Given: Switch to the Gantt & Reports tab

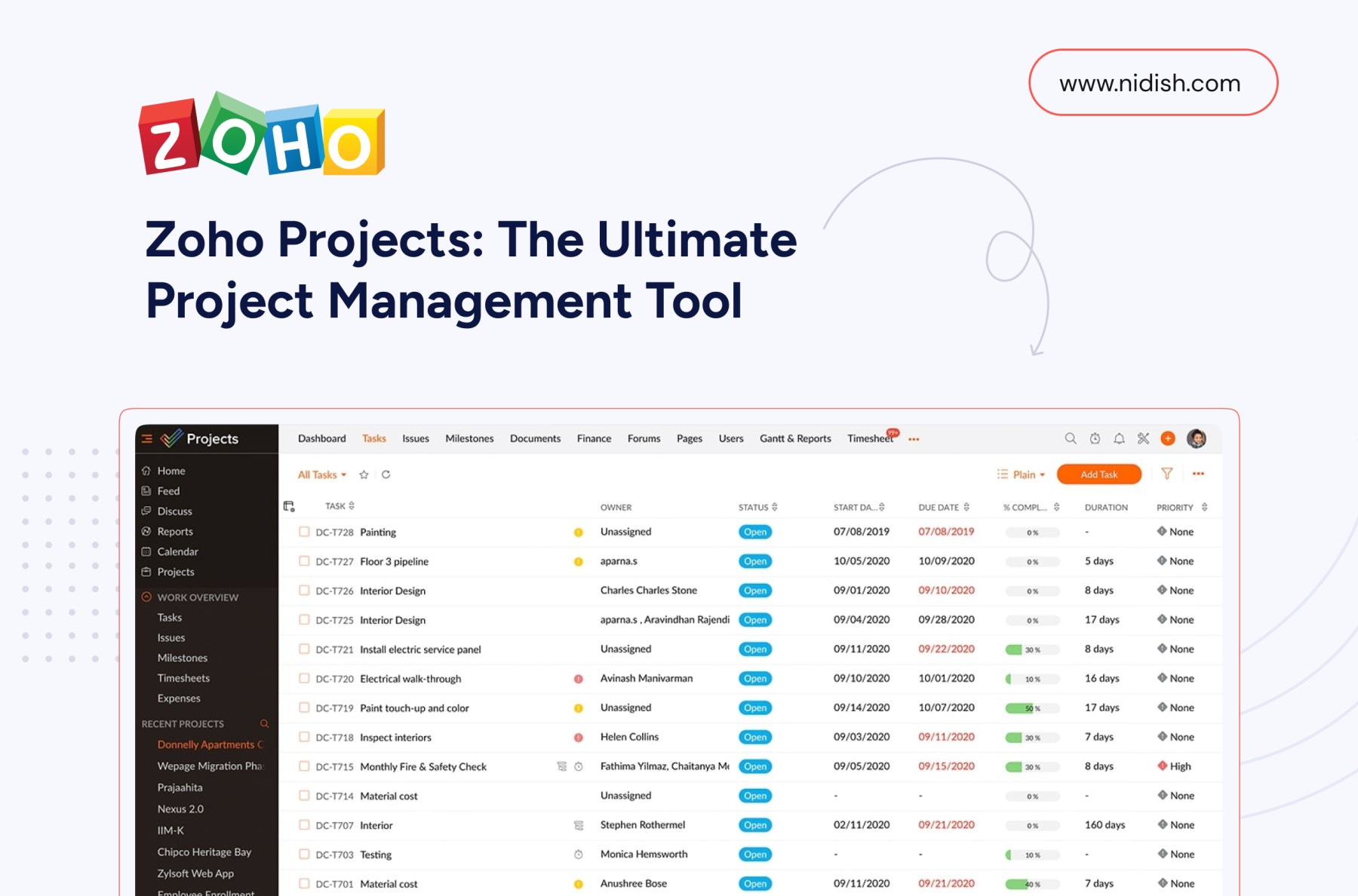Looking at the screenshot, I should pos(794,438).
